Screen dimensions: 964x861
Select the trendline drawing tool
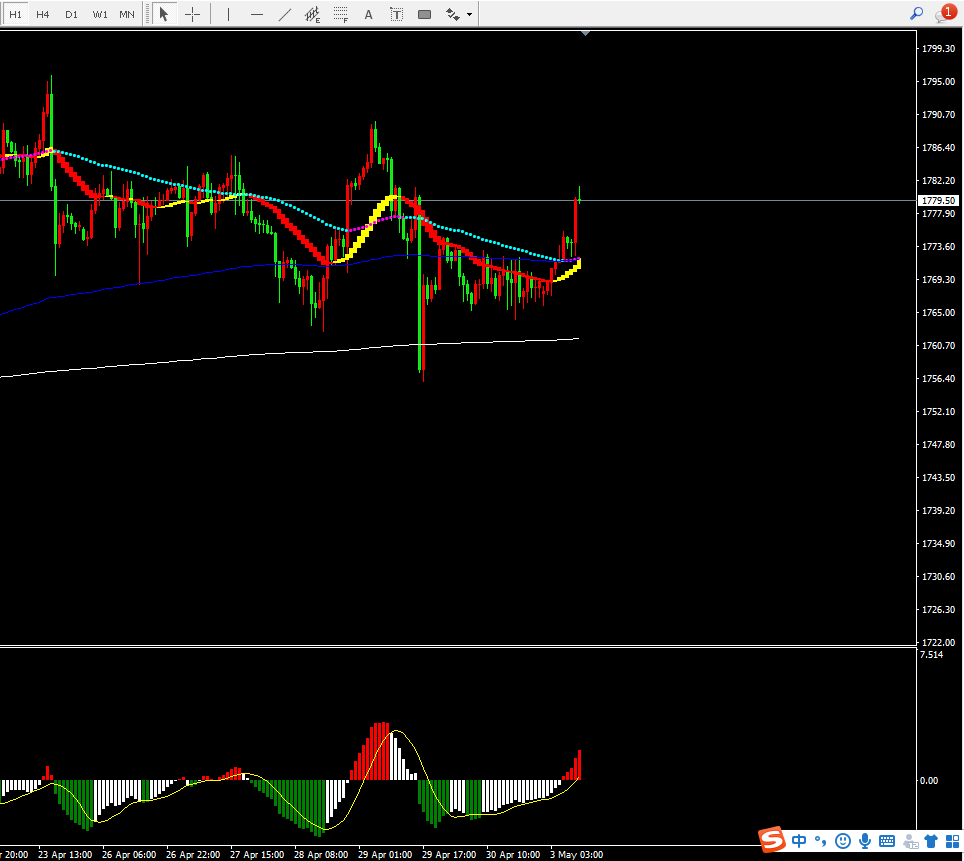(x=285, y=14)
